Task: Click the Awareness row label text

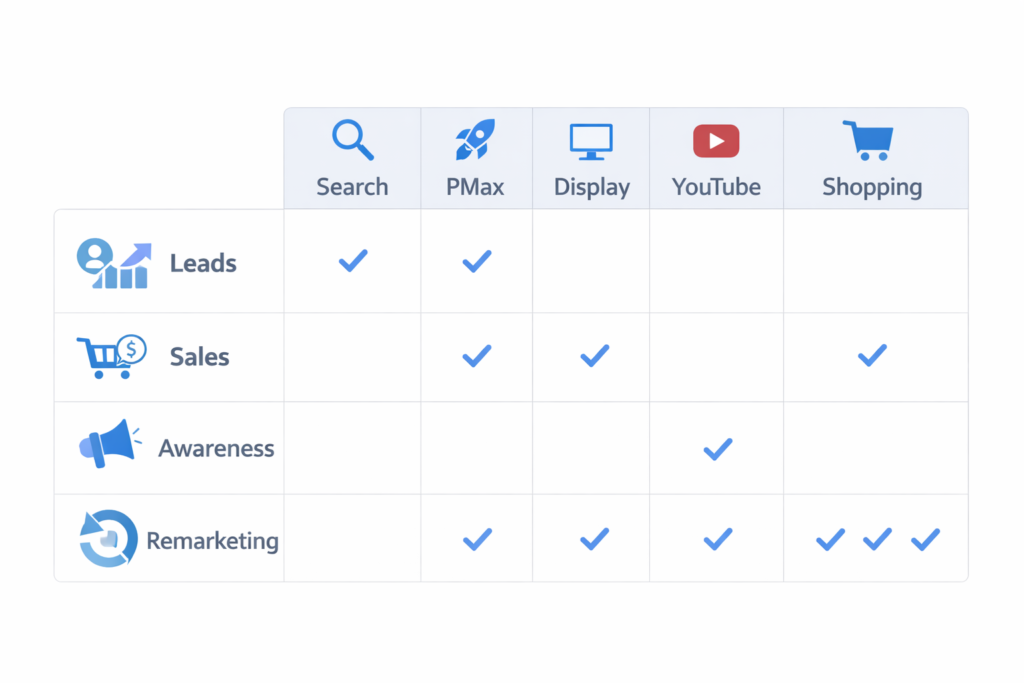Action: click(216, 448)
